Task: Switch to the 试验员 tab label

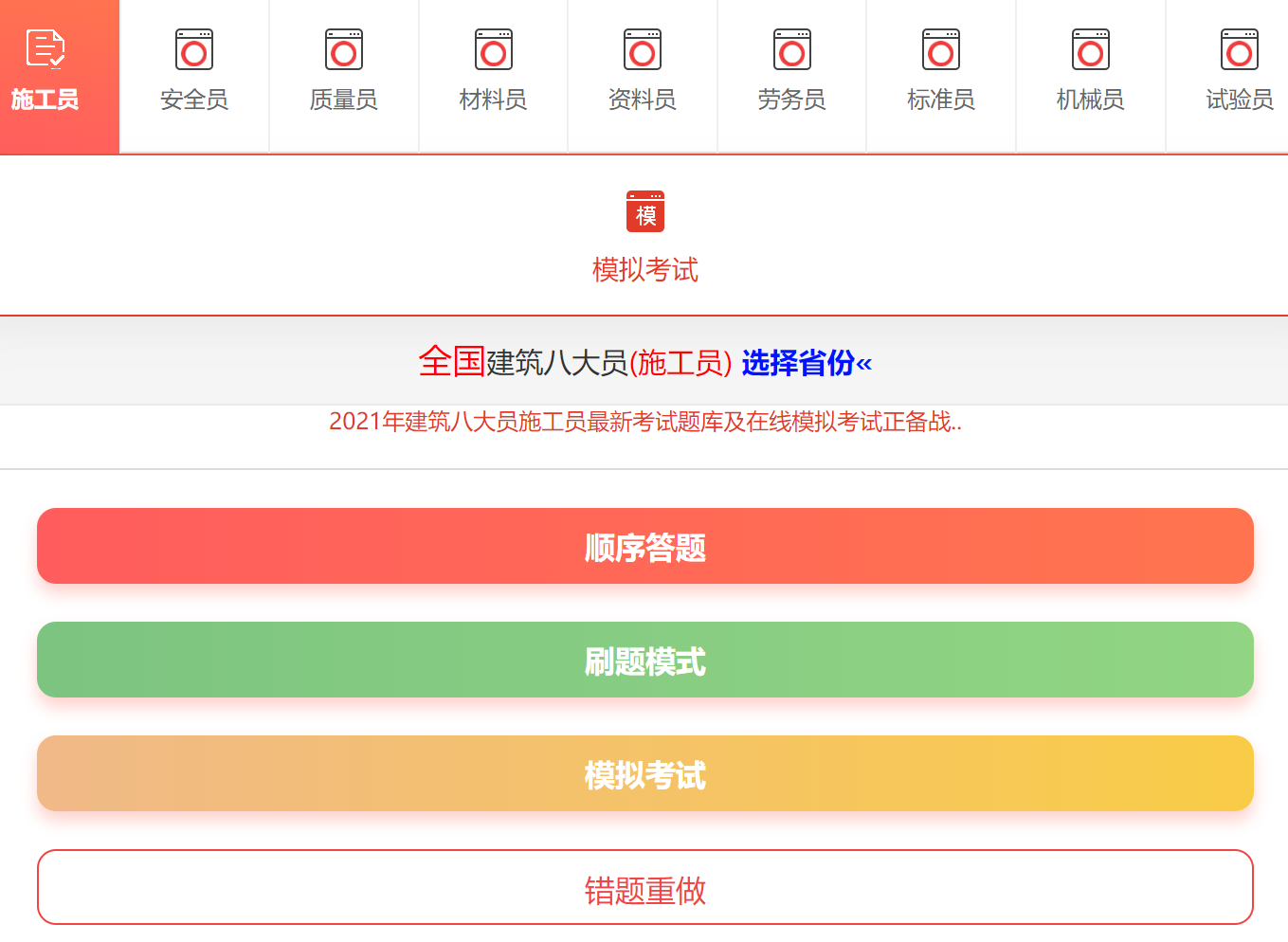Action: 1240,100
